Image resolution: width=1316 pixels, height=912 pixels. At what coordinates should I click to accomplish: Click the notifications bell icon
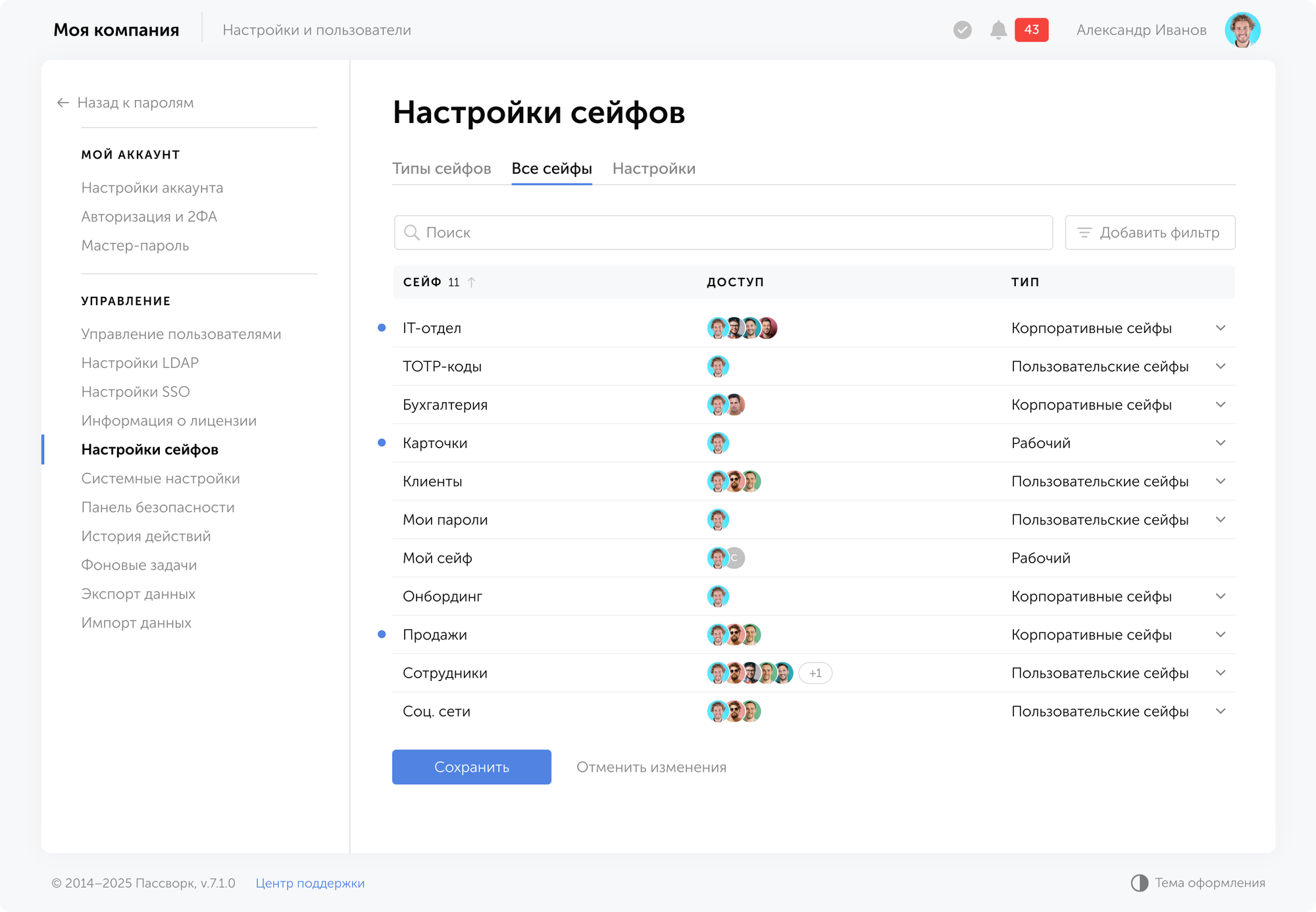[998, 30]
